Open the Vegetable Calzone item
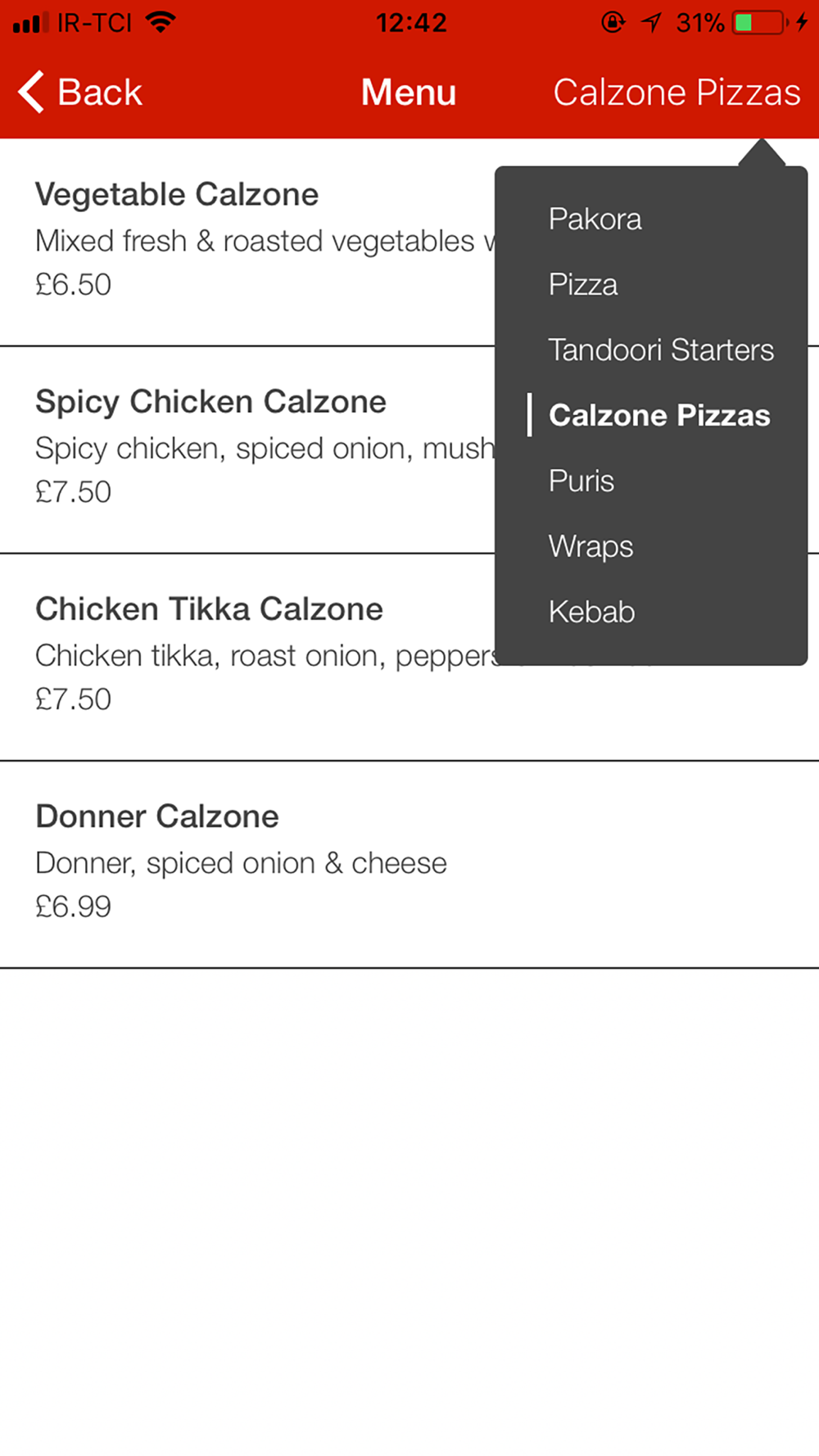The width and height of the screenshot is (819, 1456). pos(247,242)
